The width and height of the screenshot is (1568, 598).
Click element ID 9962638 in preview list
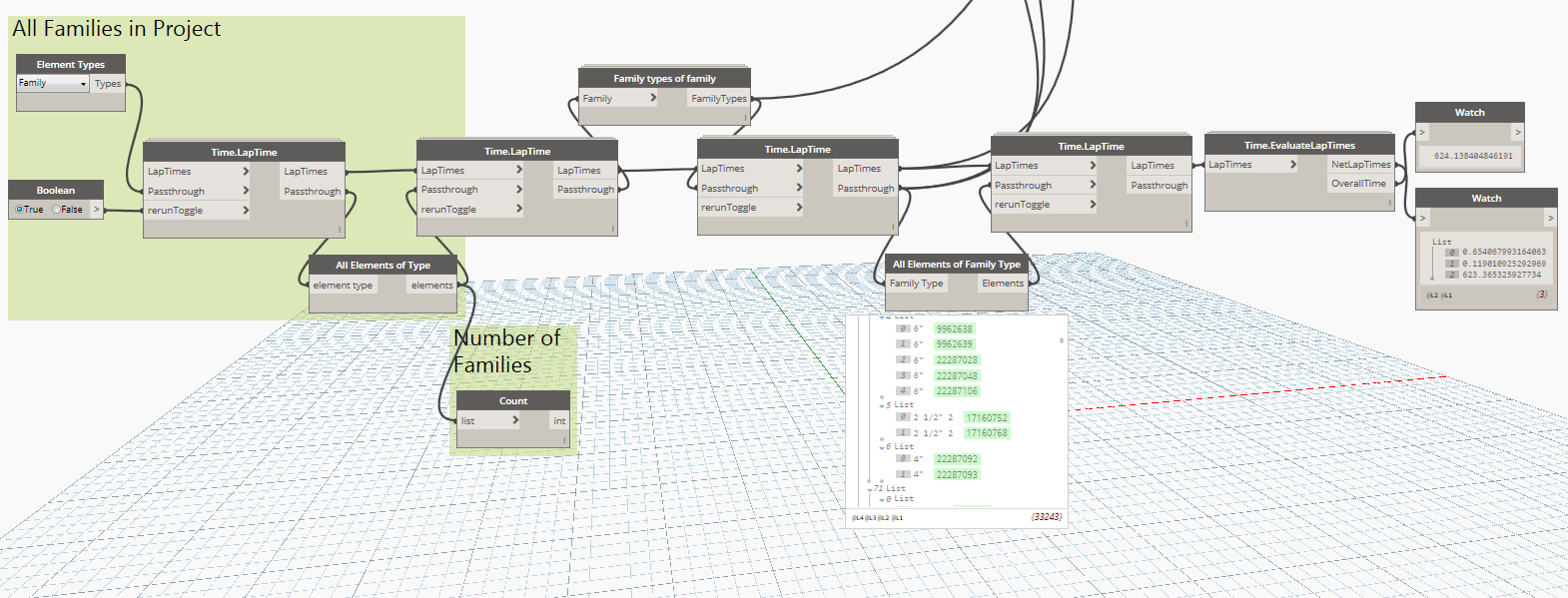[x=954, y=329]
